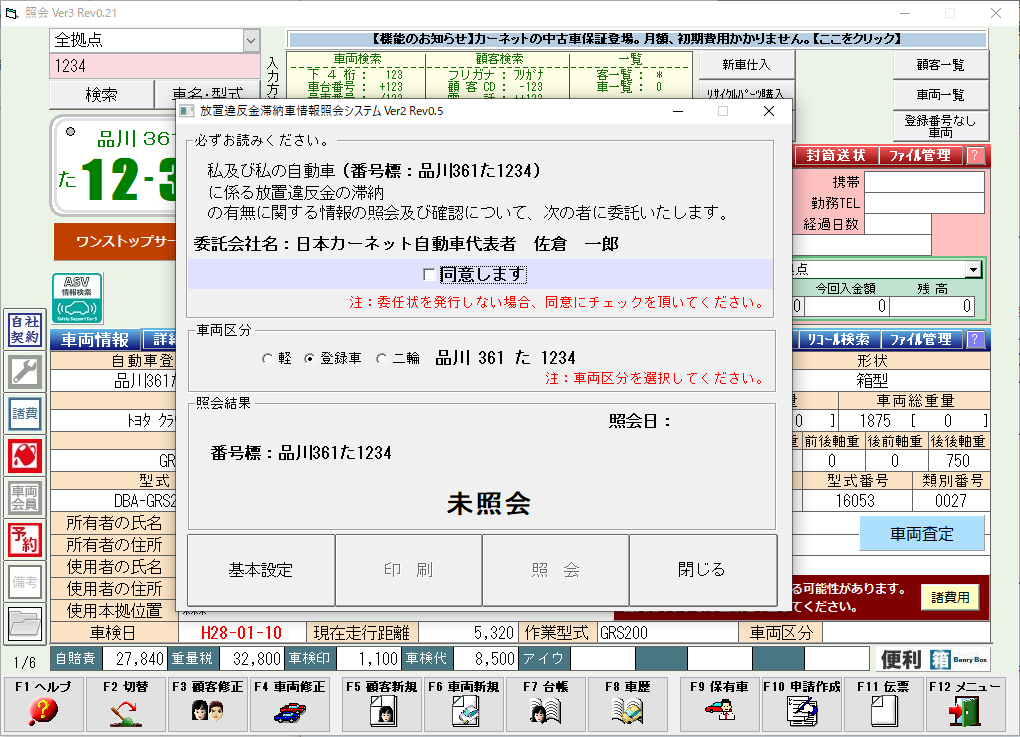
Task: Click the 作業型式 field GRS200
Action: tap(667, 633)
